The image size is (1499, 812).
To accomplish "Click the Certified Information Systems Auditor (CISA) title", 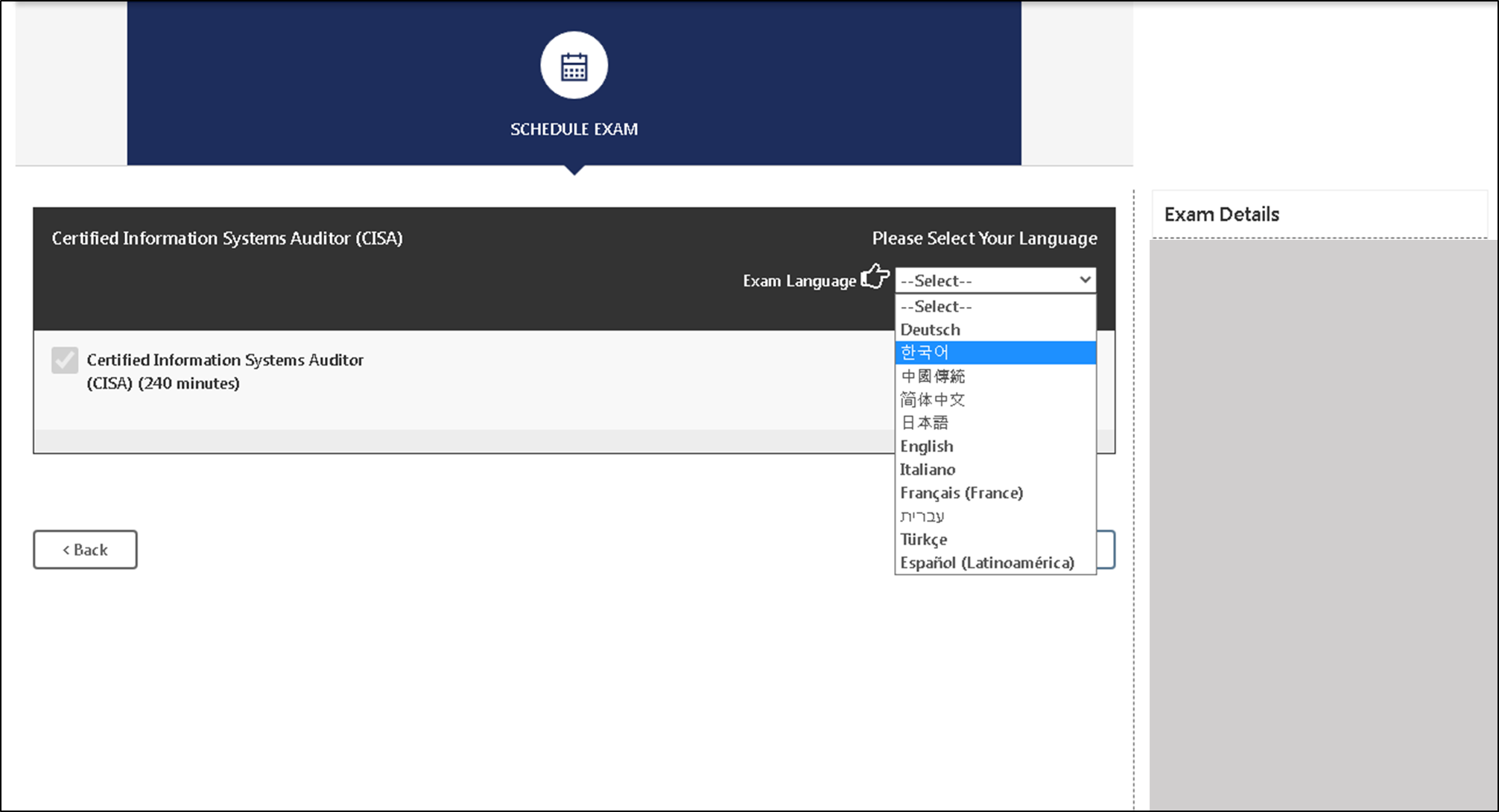I will point(227,238).
